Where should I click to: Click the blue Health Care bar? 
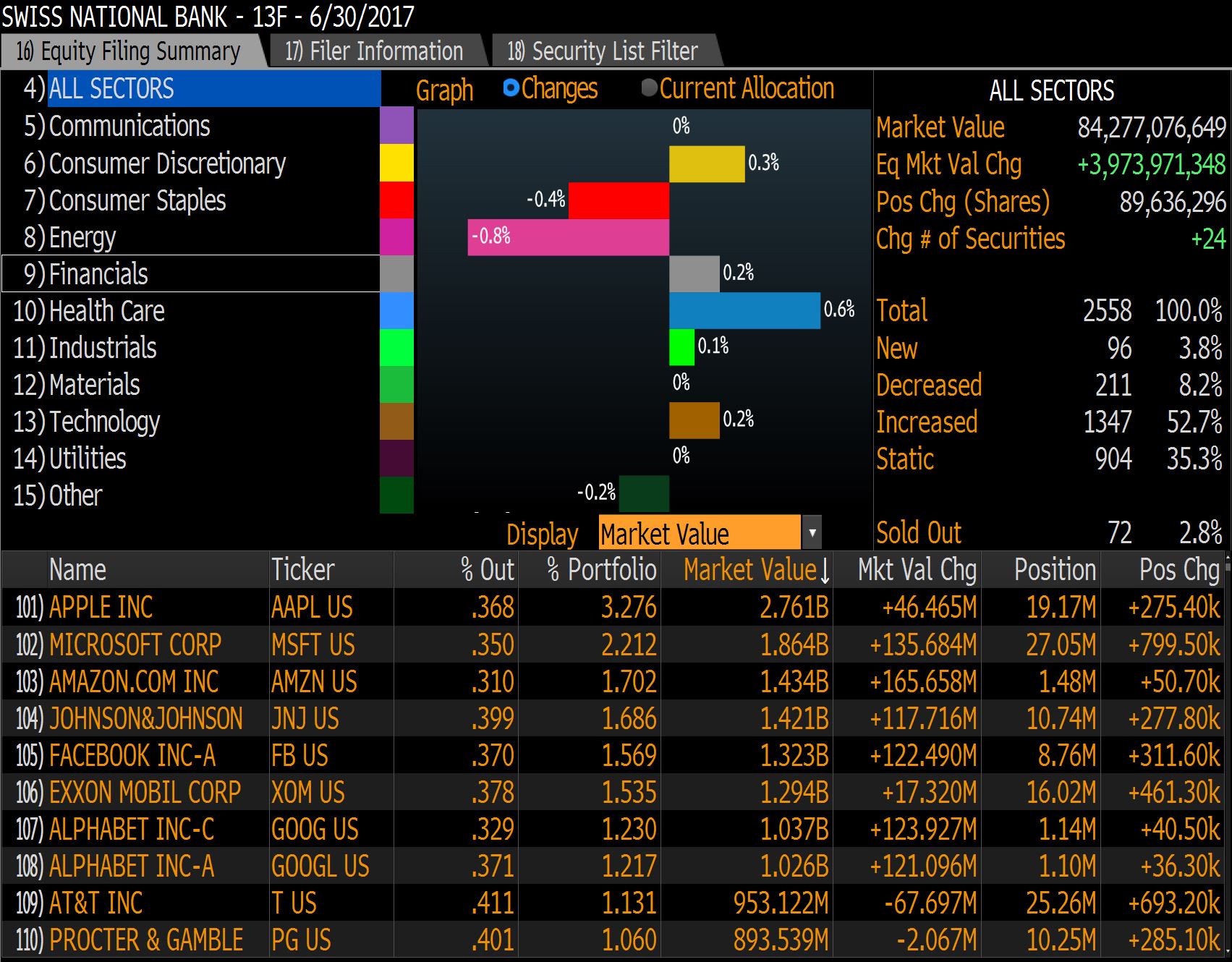click(744, 311)
